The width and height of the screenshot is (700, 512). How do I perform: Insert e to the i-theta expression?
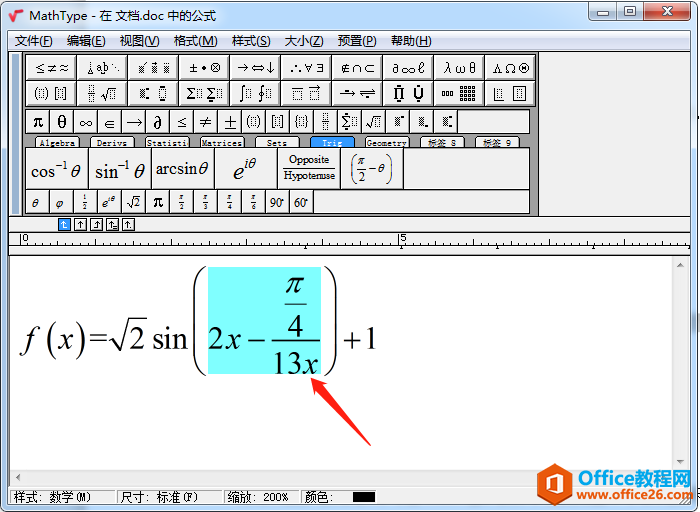tap(246, 169)
